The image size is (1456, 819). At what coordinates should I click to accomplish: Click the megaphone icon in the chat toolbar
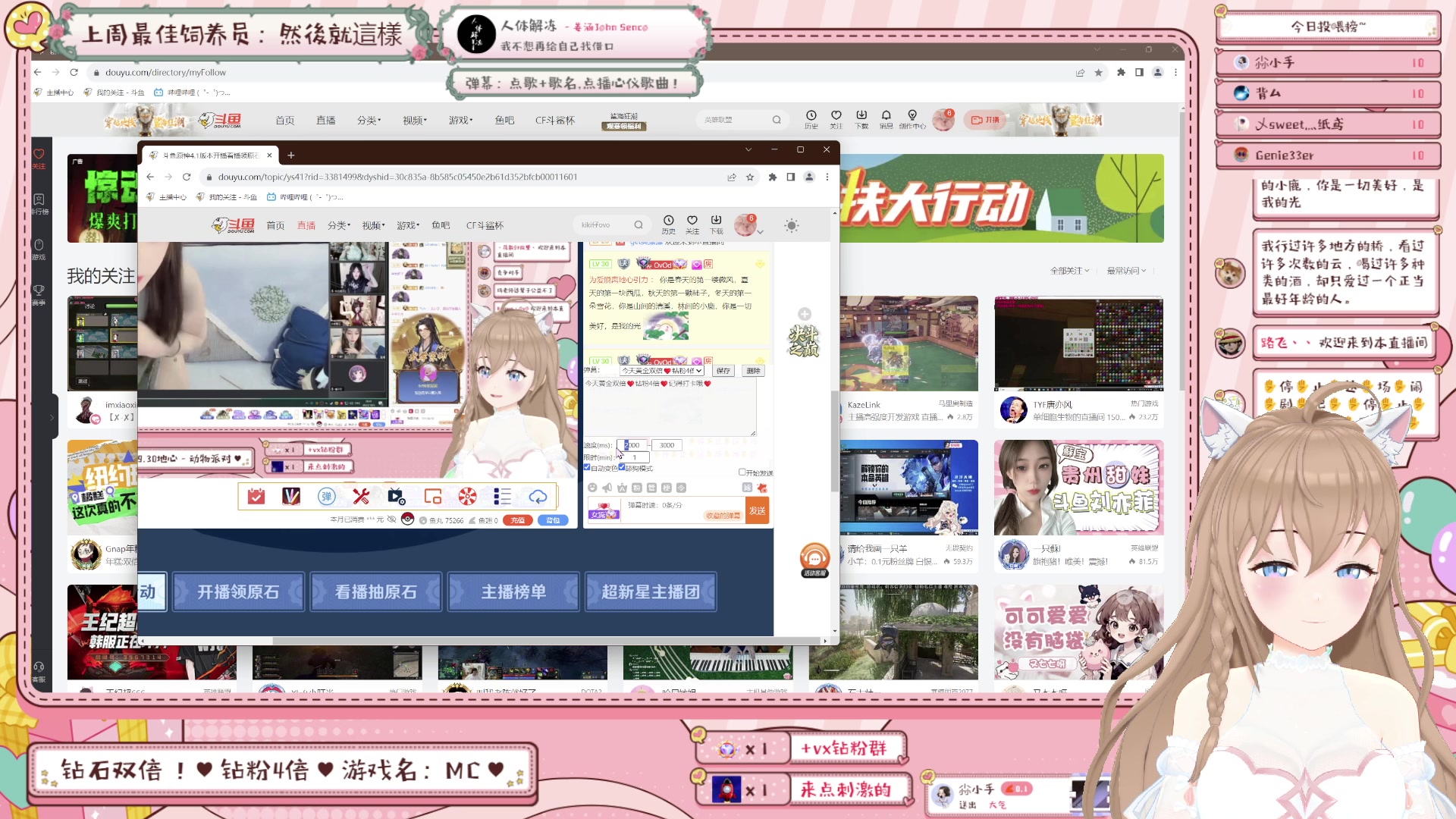point(607,488)
